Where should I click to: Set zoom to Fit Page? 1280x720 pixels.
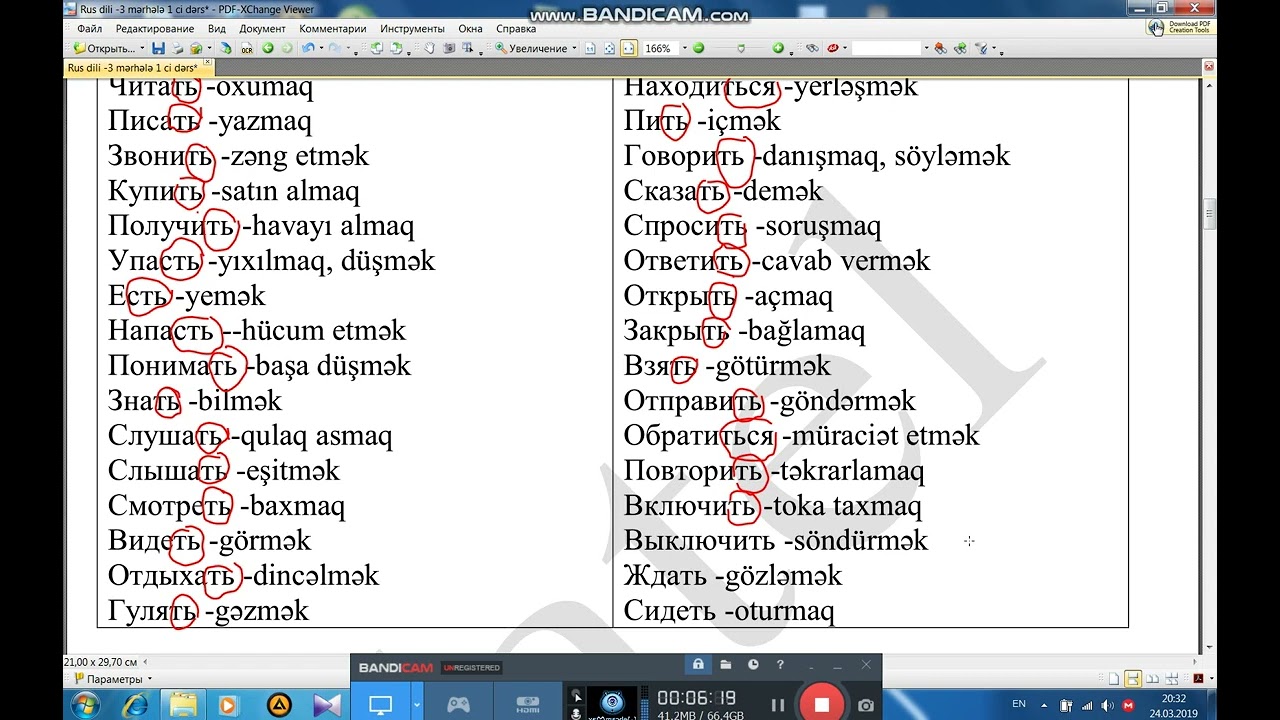(x=609, y=48)
